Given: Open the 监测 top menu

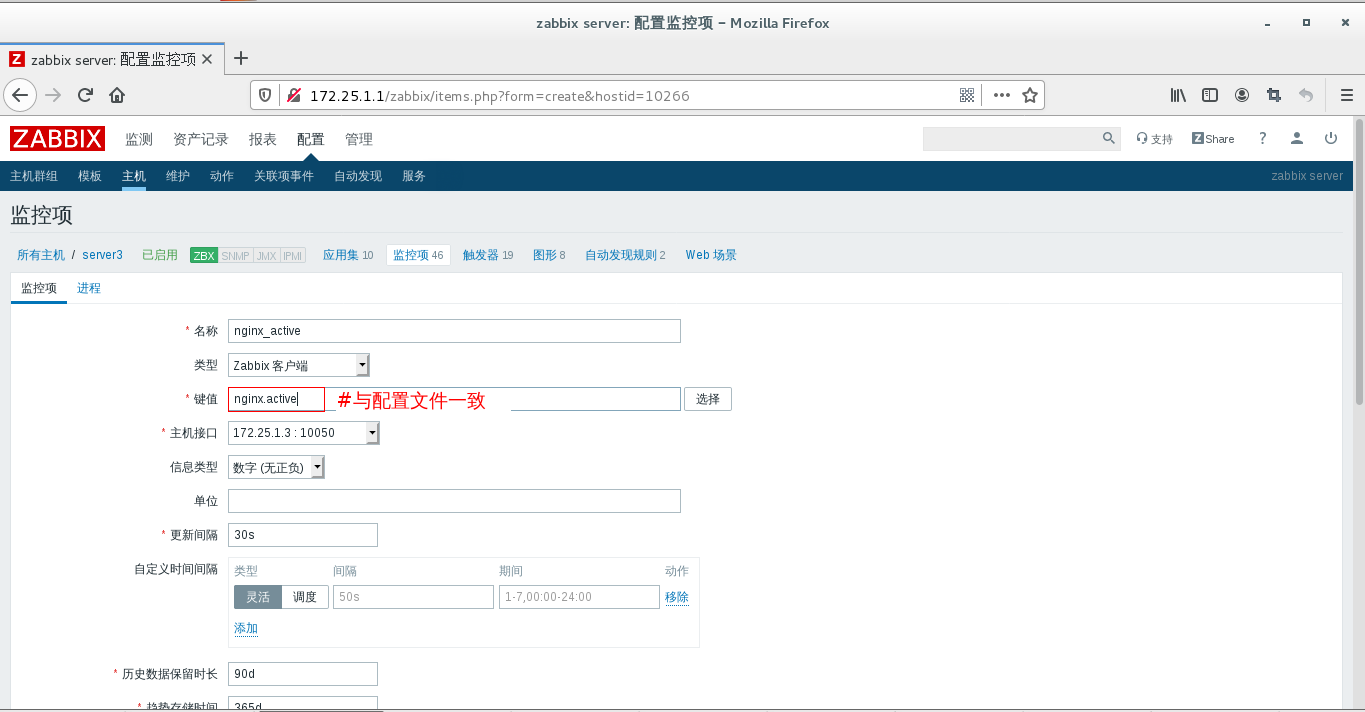Looking at the screenshot, I should pos(139,139).
